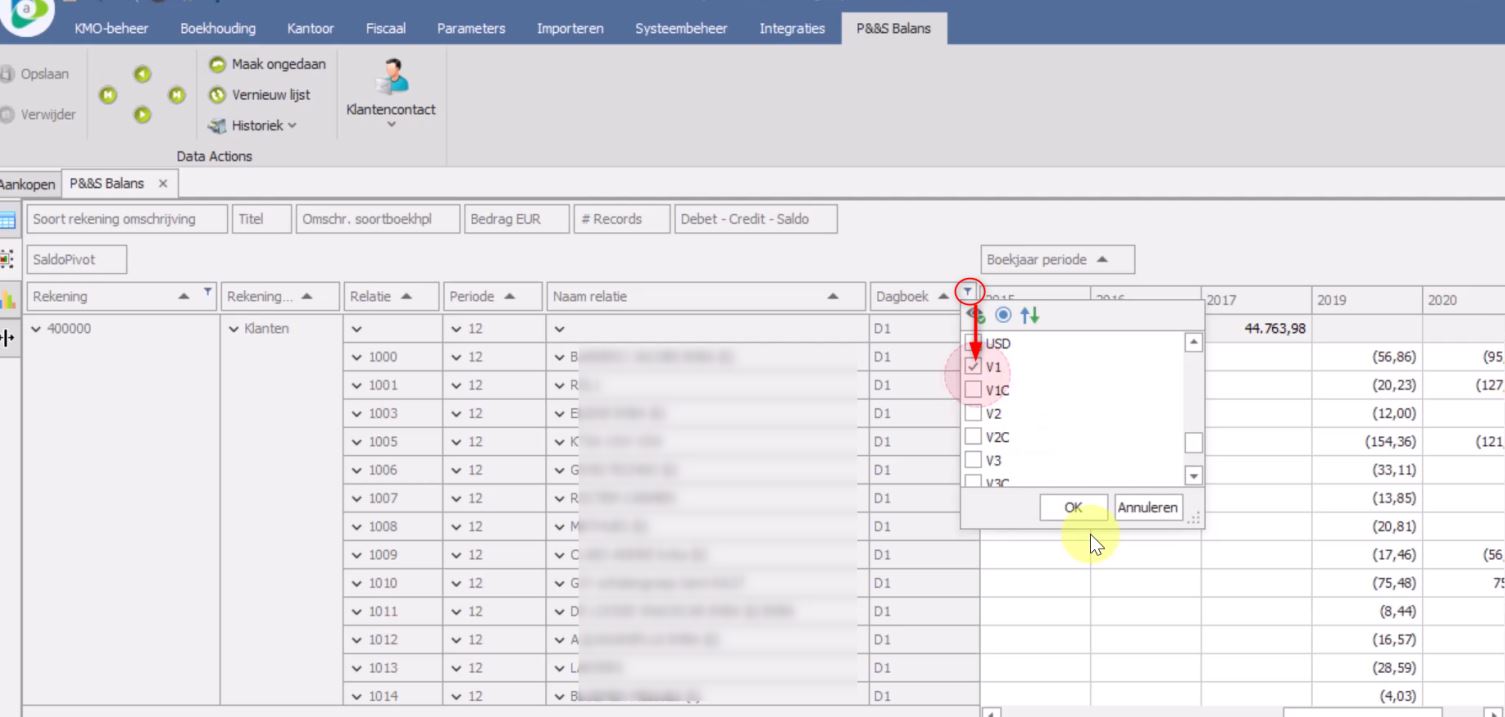Collapse the 400000 account row
Viewport: 1505px width, 717px height.
(x=37, y=328)
